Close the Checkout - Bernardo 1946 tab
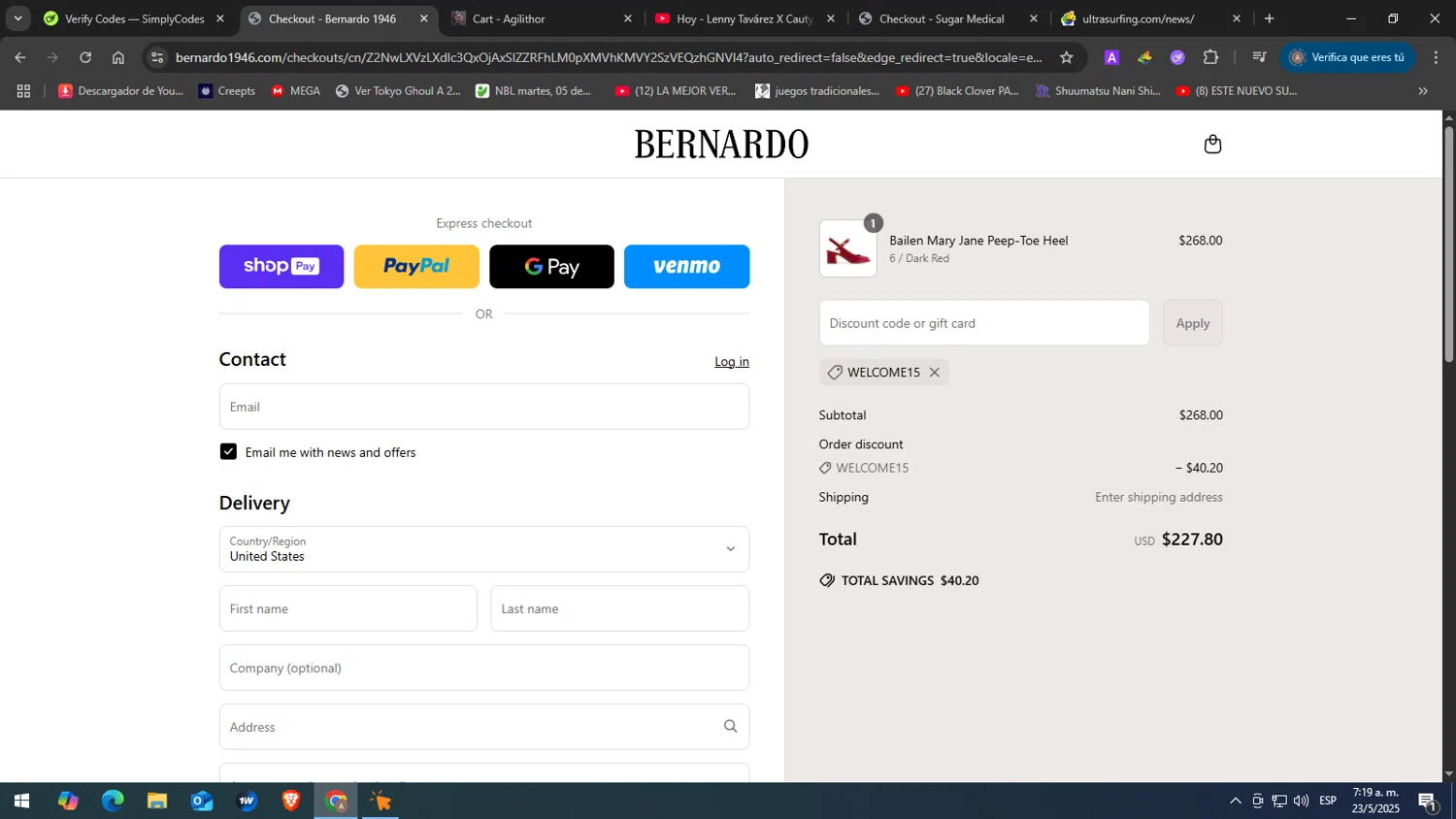This screenshot has height=819, width=1456. [423, 18]
